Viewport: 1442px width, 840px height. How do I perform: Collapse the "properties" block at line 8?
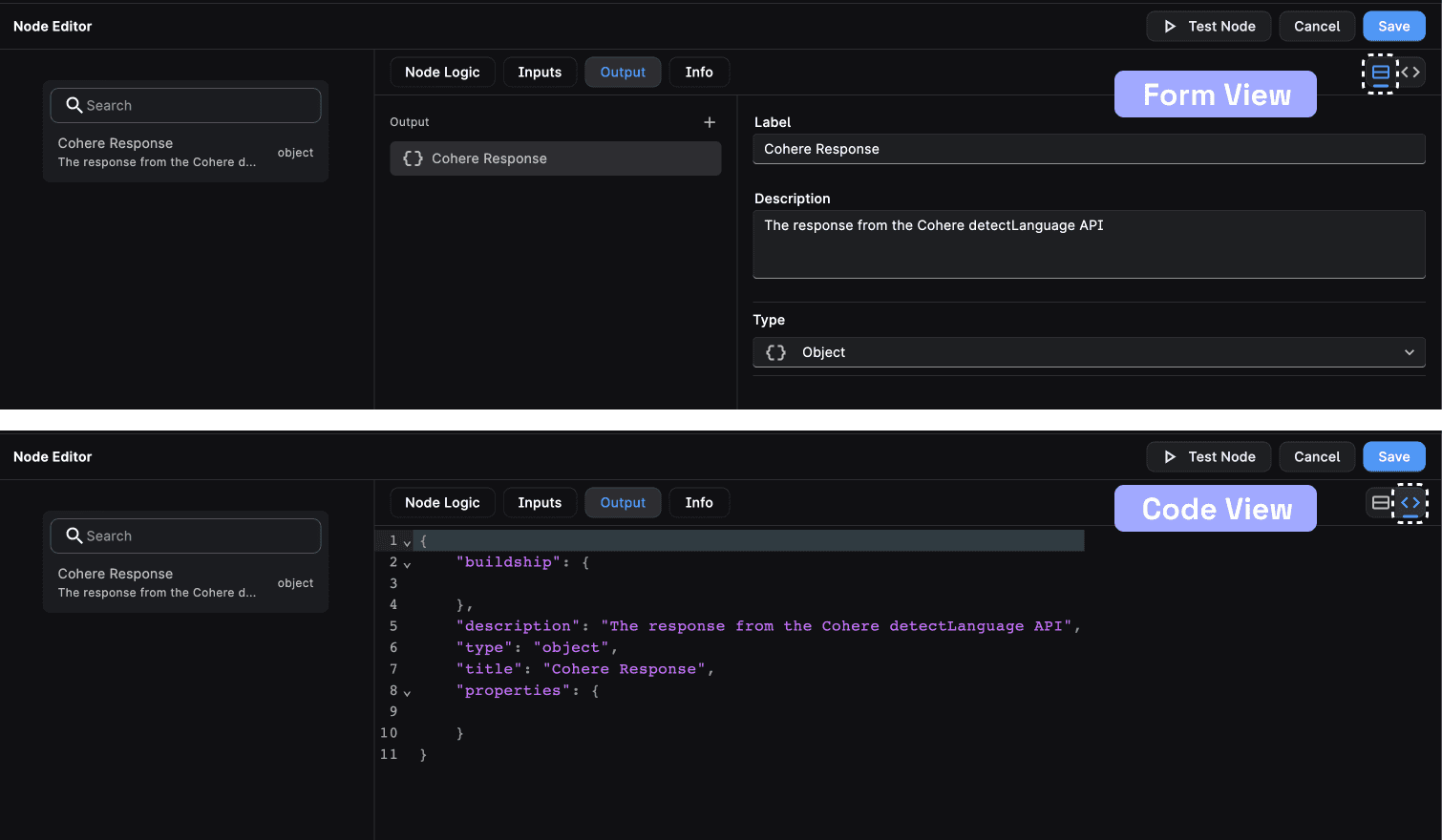pyautogui.click(x=408, y=692)
